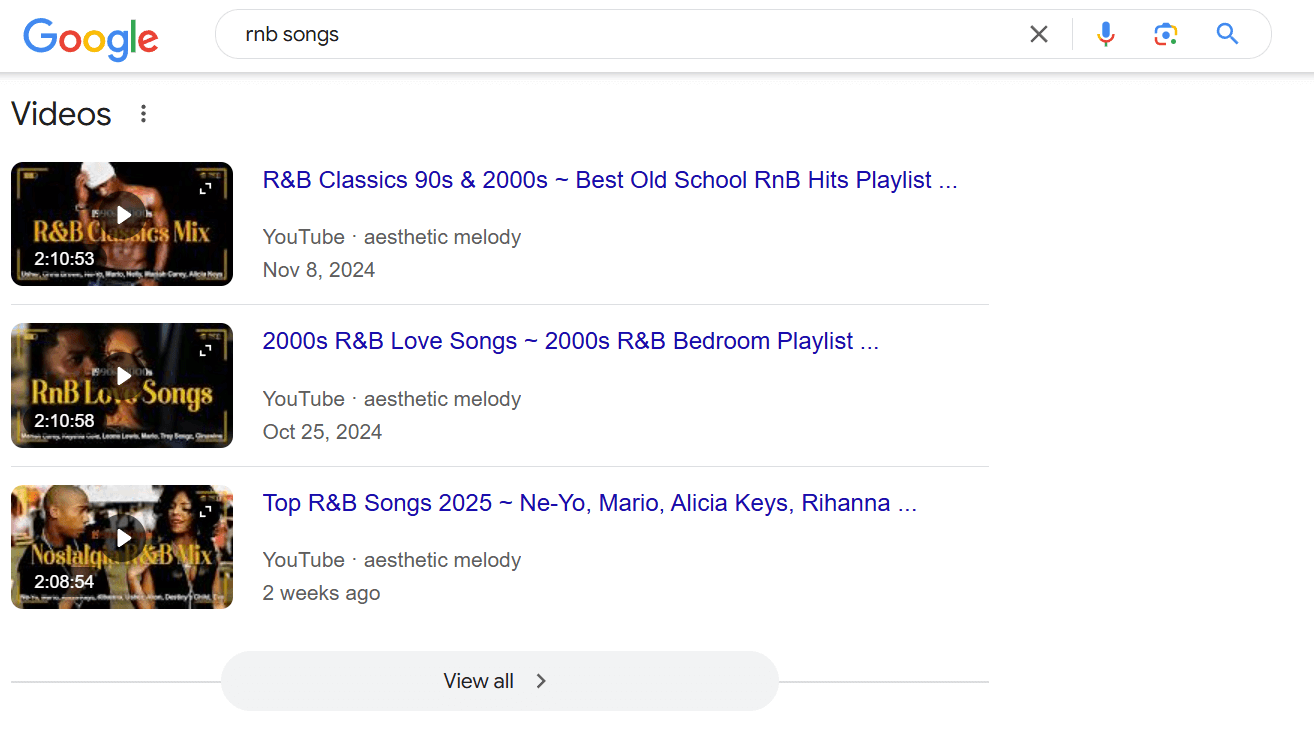
Task: Expand preview on RnB Love Songs thumbnail
Action: pyautogui.click(x=206, y=351)
